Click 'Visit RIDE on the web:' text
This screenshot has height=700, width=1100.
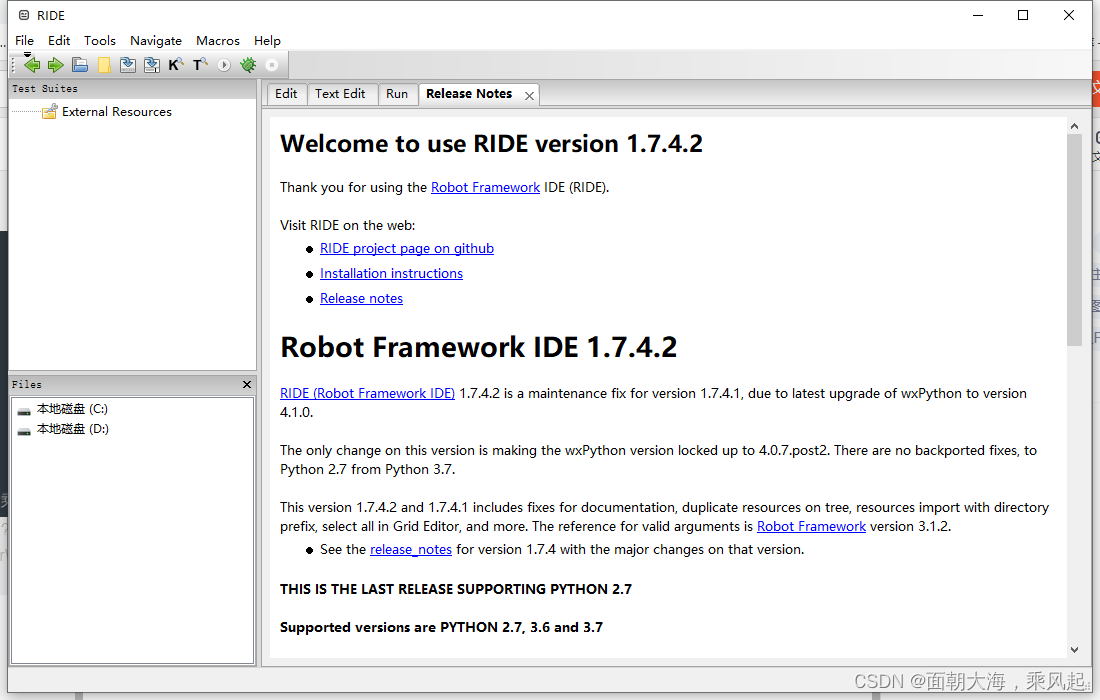point(347,225)
